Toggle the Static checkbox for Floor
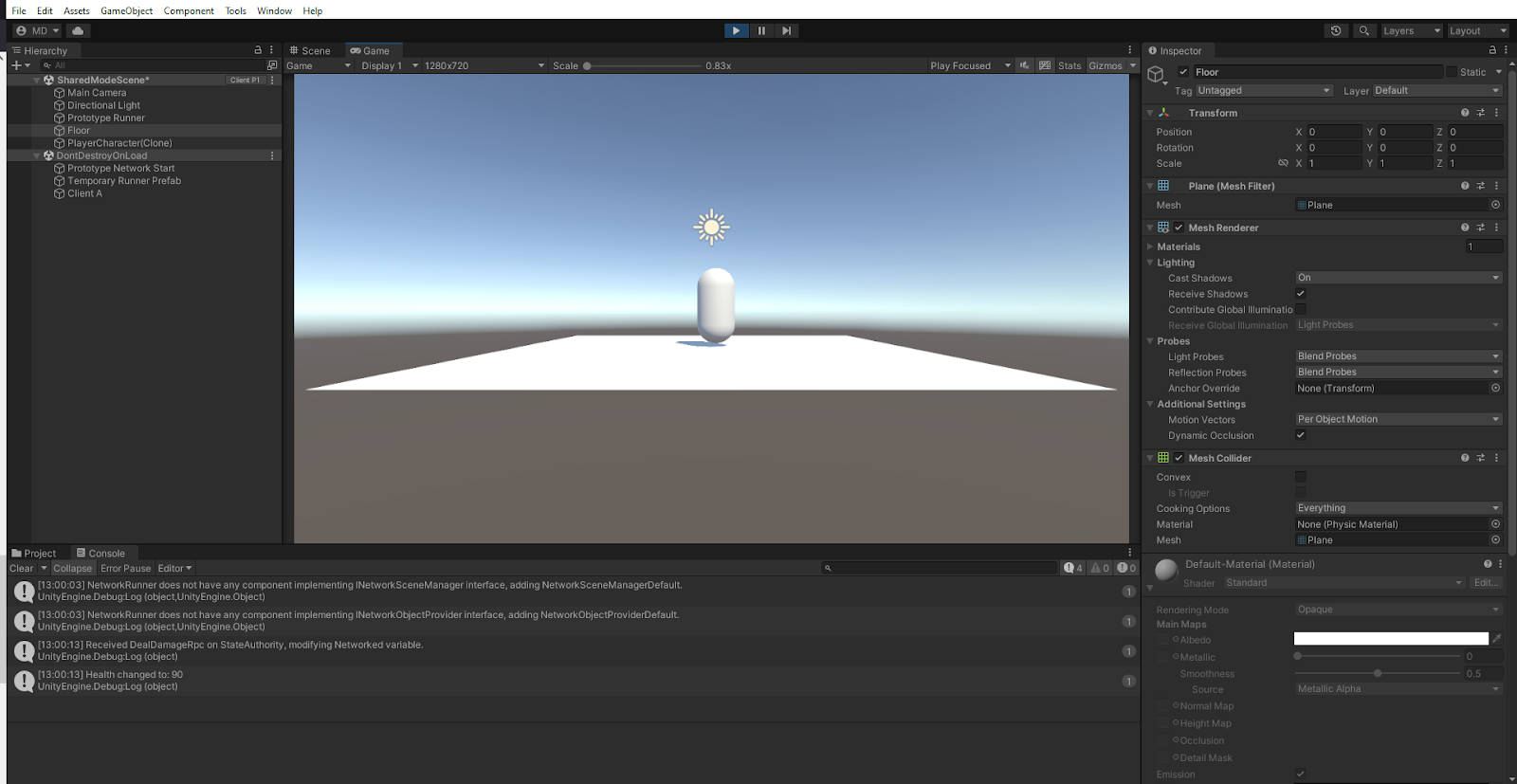1517x784 pixels. tap(1451, 72)
